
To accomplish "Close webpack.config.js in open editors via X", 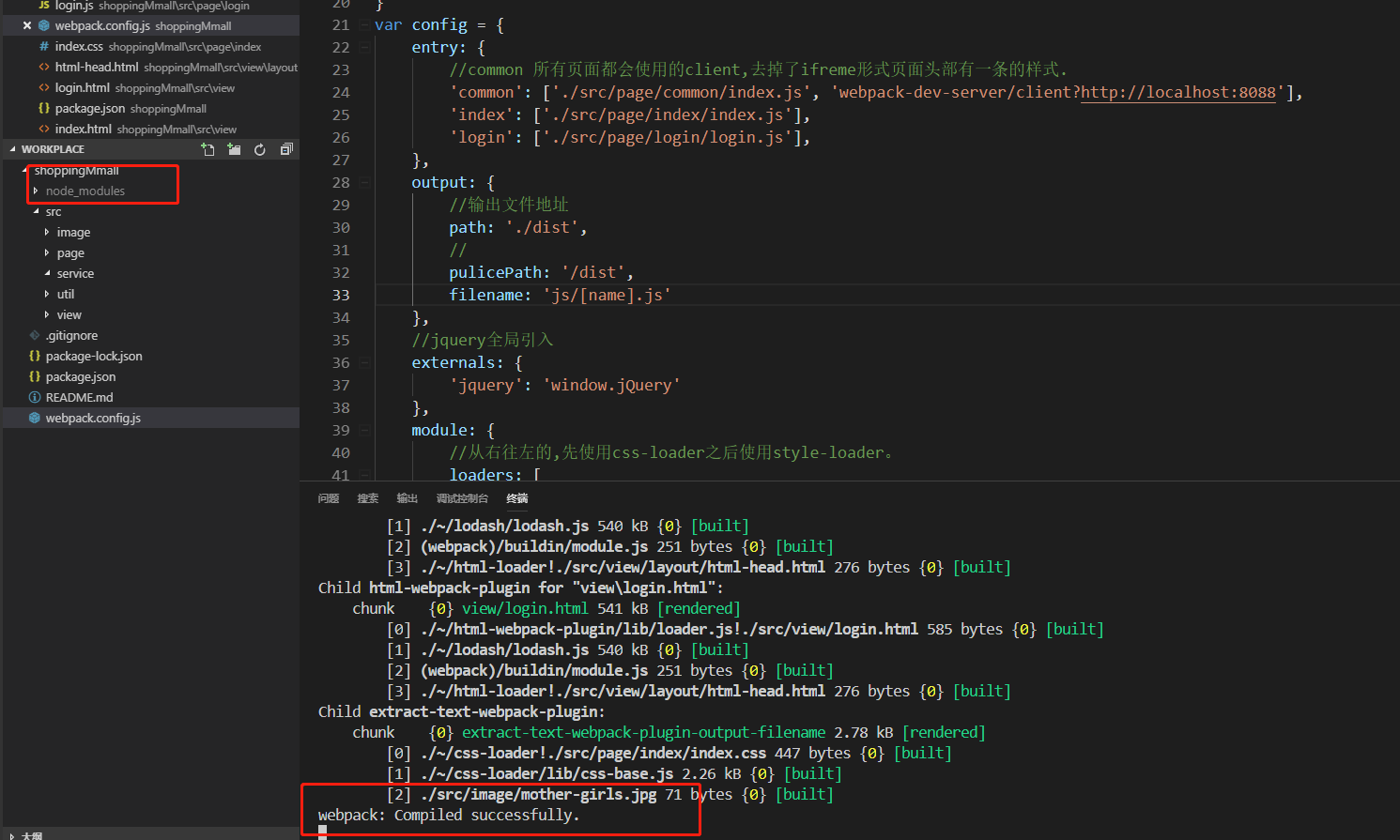I will pyautogui.click(x=27, y=25).
